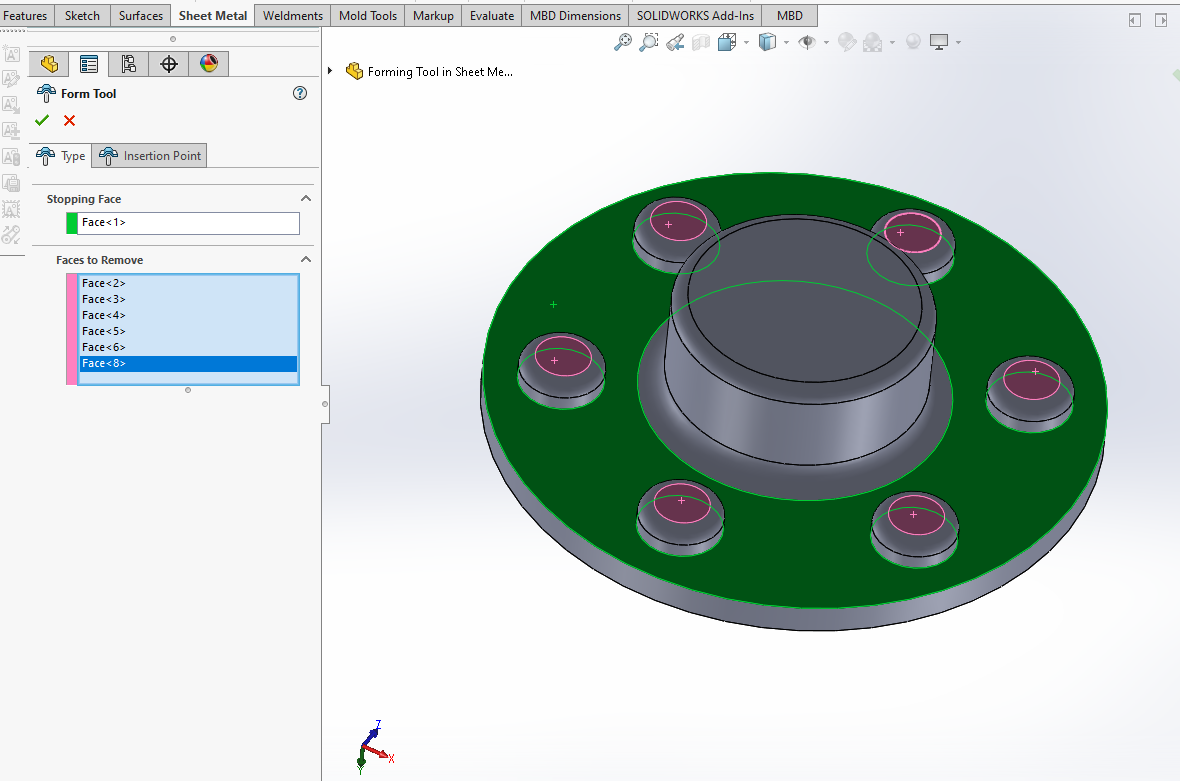1180x781 pixels.
Task: Open the Weldments ribbon tab
Action: [x=292, y=16]
